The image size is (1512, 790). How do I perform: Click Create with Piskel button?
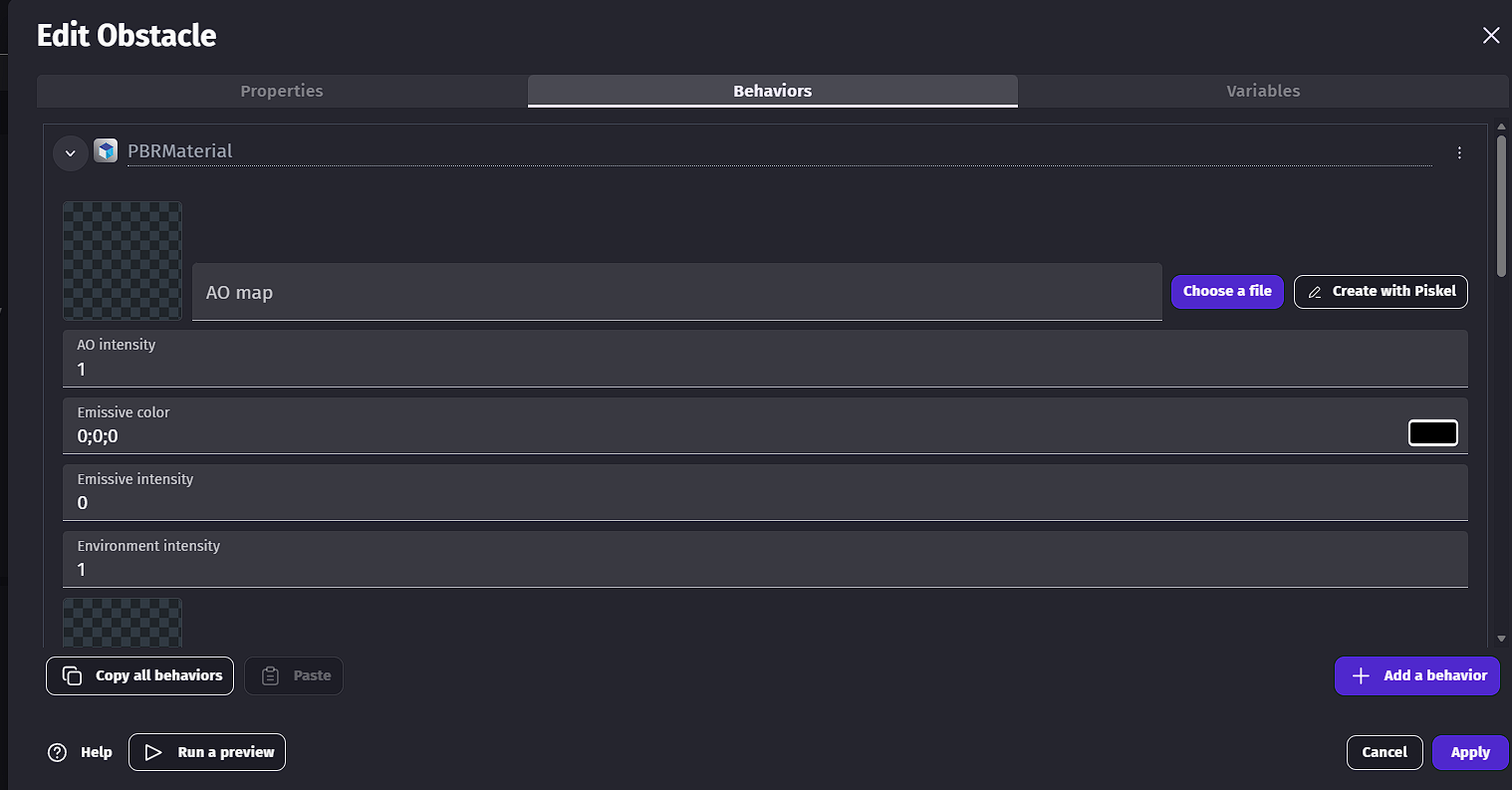pyautogui.click(x=1381, y=291)
